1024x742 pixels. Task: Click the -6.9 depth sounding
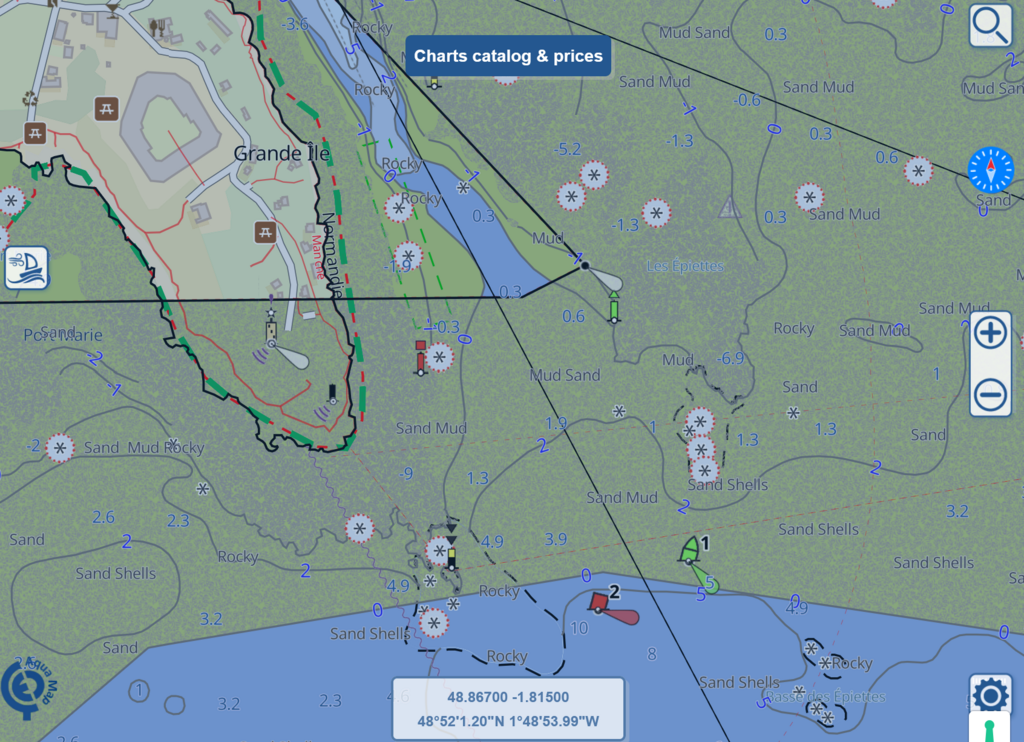click(729, 358)
